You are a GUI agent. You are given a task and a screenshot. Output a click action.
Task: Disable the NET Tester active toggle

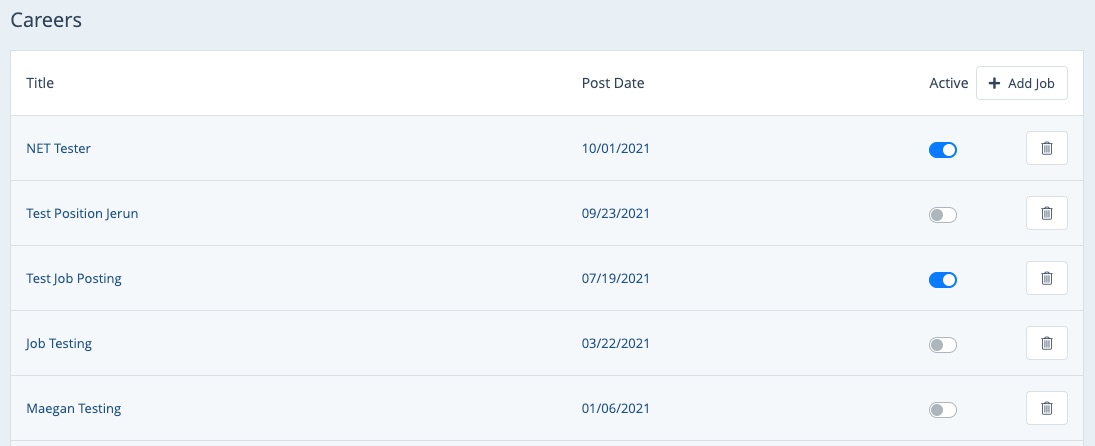click(x=943, y=150)
